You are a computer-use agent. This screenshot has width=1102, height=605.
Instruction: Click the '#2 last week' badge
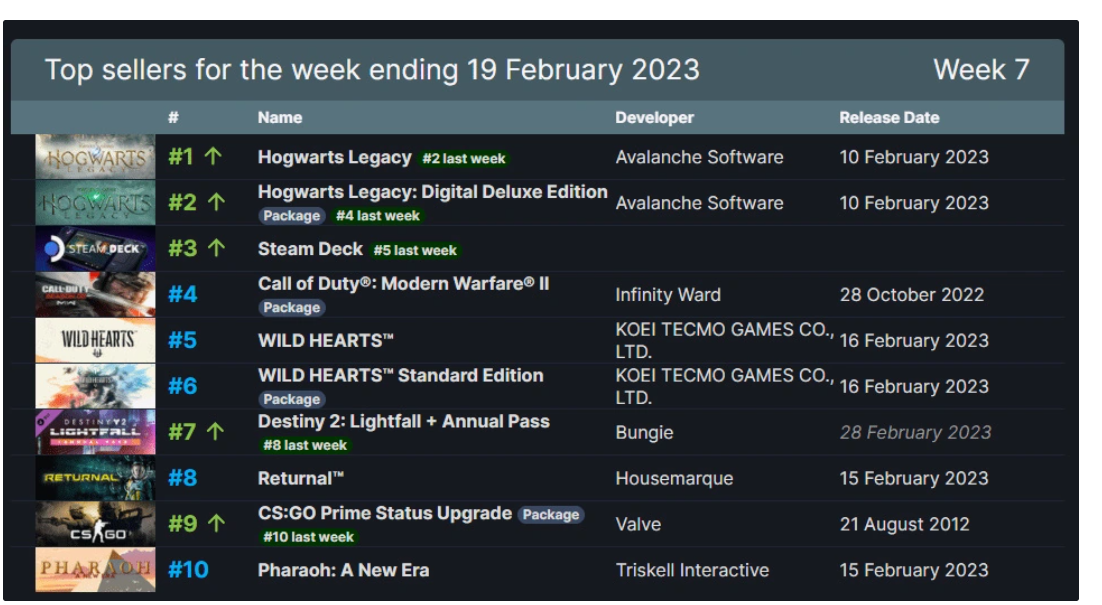[464, 159]
